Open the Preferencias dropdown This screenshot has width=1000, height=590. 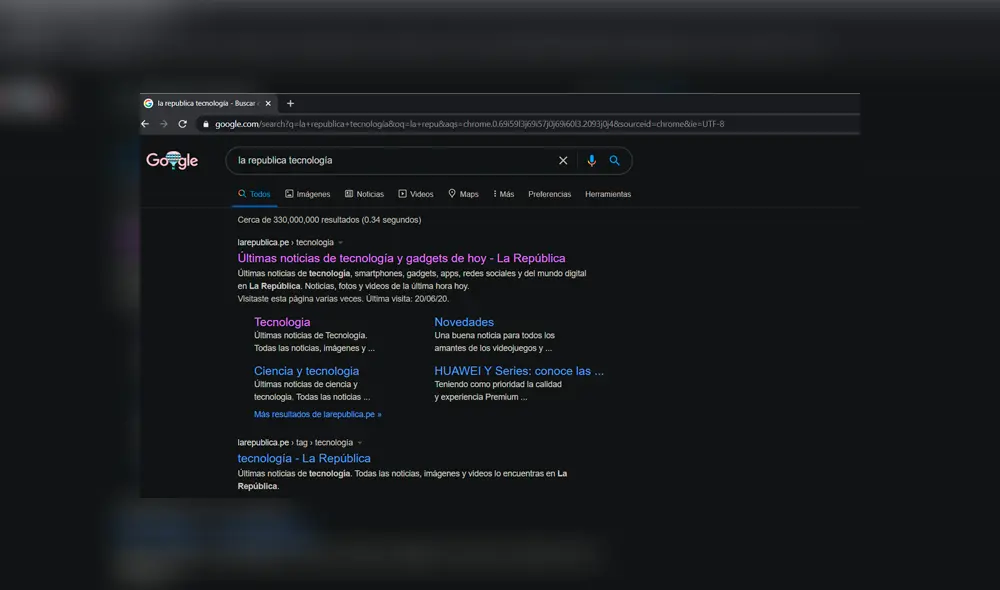[549, 194]
